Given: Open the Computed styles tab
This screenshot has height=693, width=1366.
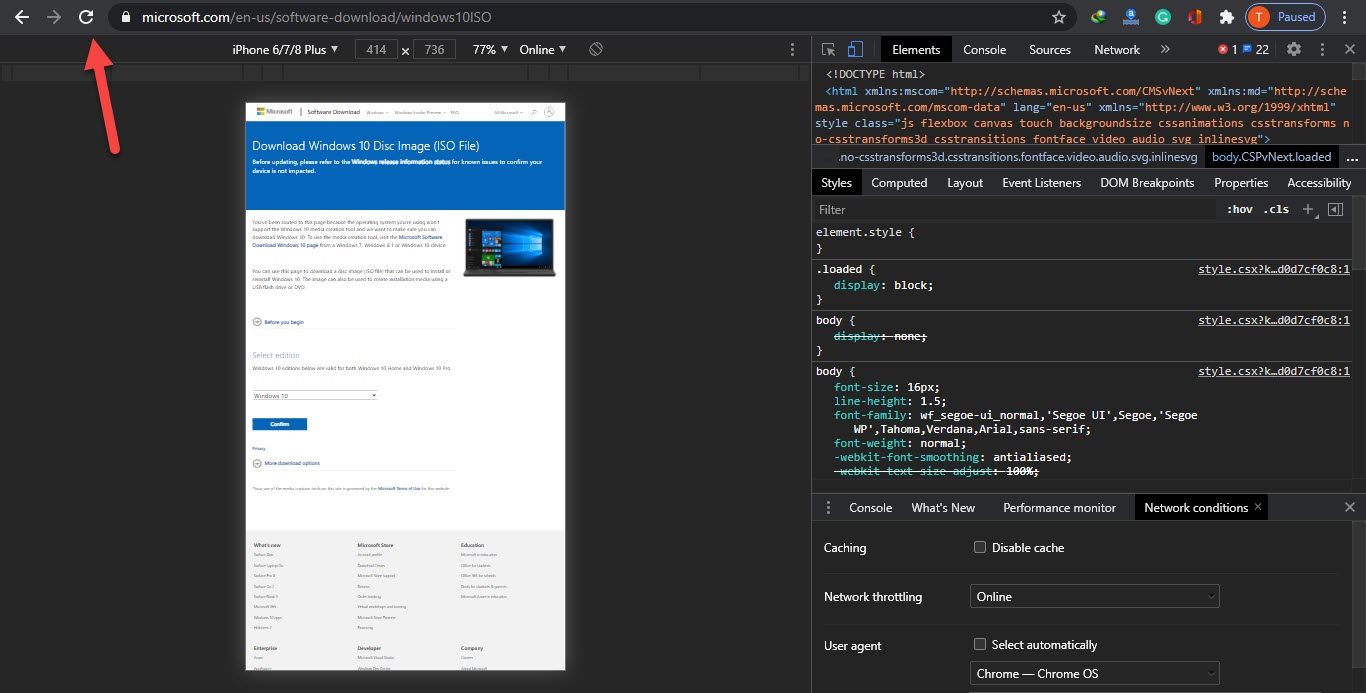Looking at the screenshot, I should click(899, 183).
